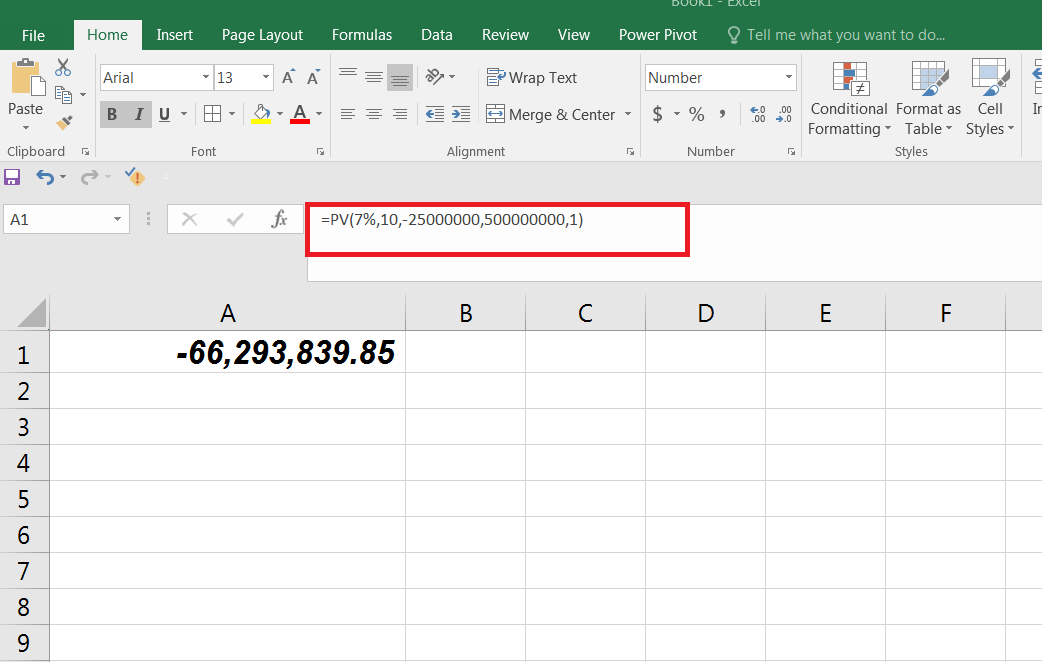Redo action icon

coord(89,177)
